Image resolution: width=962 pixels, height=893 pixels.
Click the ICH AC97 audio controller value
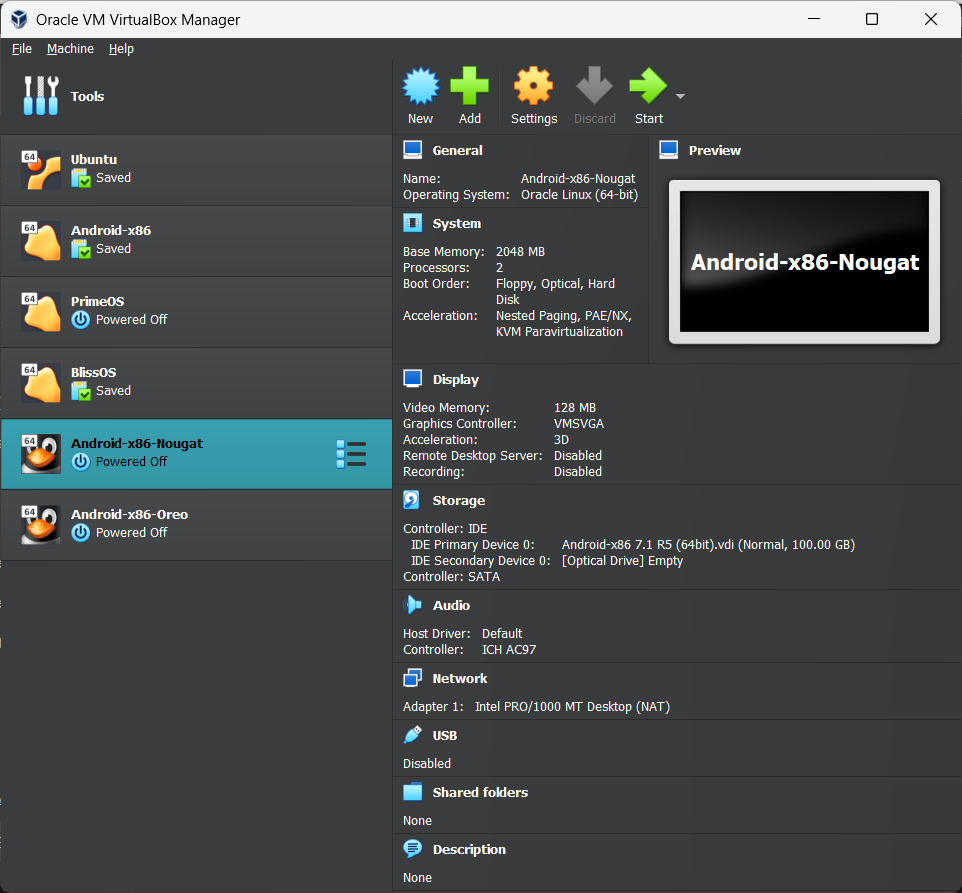[509, 650]
